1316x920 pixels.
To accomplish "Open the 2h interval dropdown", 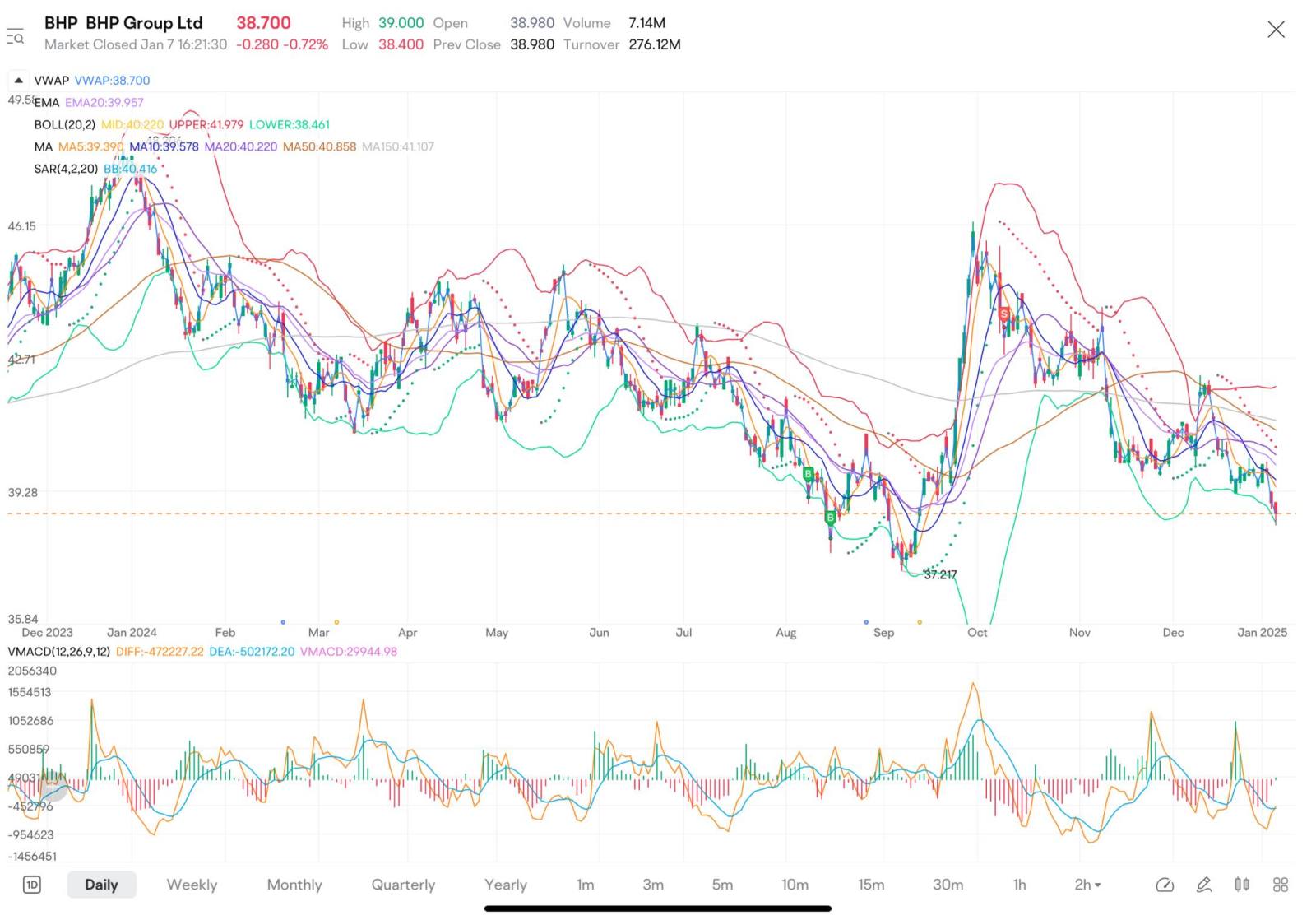I will coord(1087,885).
